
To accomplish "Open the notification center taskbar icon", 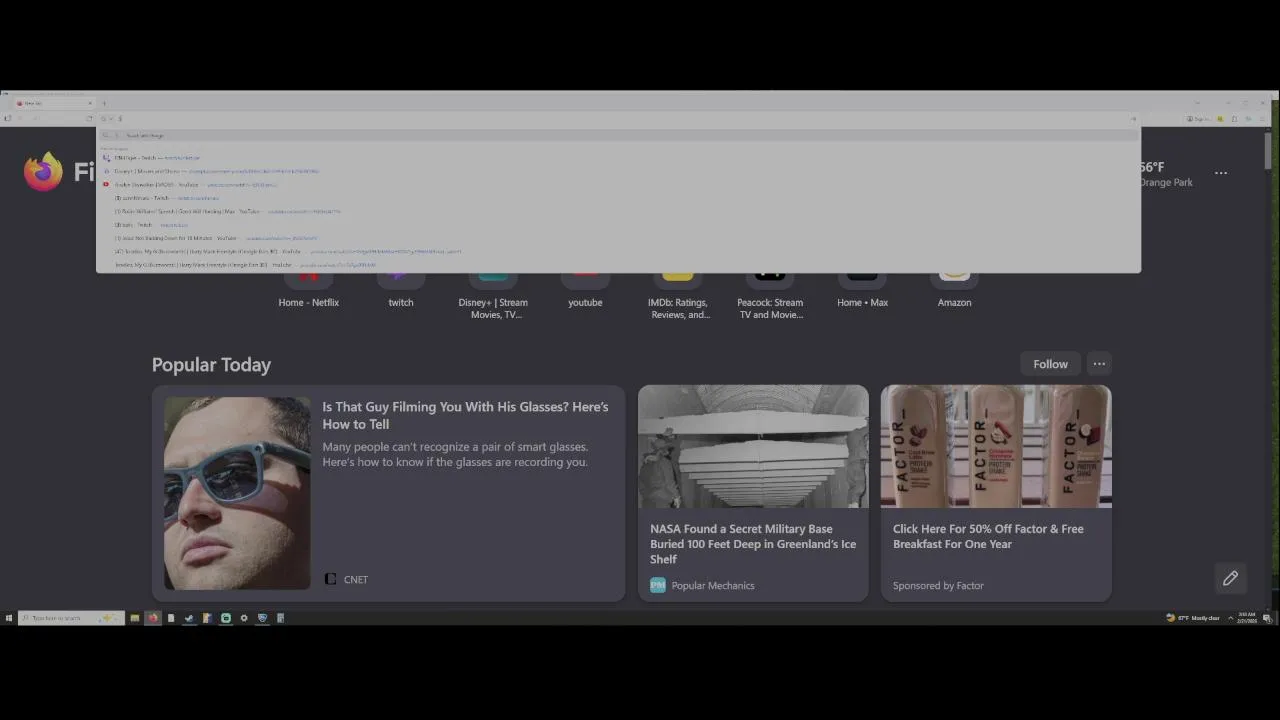I will [x=1267, y=618].
